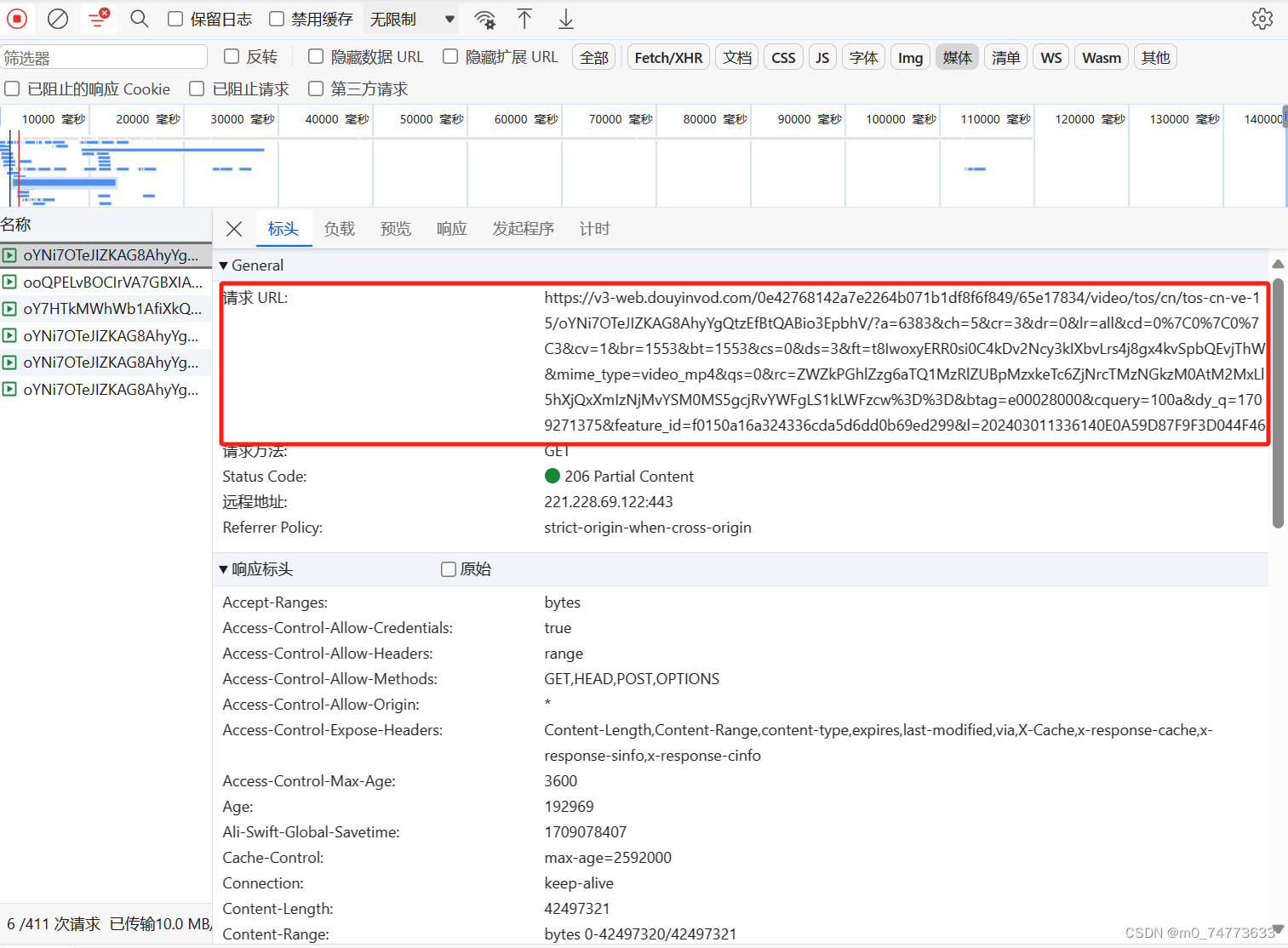Click strict-origin-when-cross-origin value
Viewport: 1288px width, 948px height.
pos(648,528)
